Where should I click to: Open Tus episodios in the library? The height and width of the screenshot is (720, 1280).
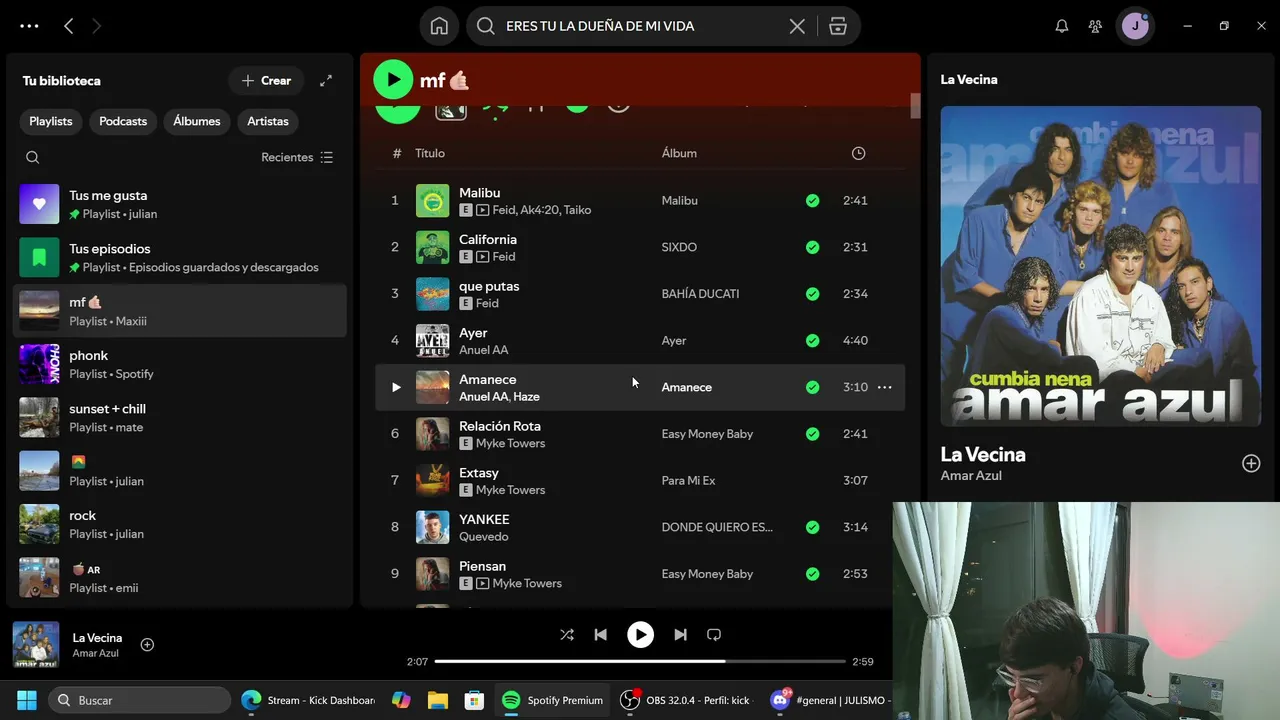click(180, 257)
